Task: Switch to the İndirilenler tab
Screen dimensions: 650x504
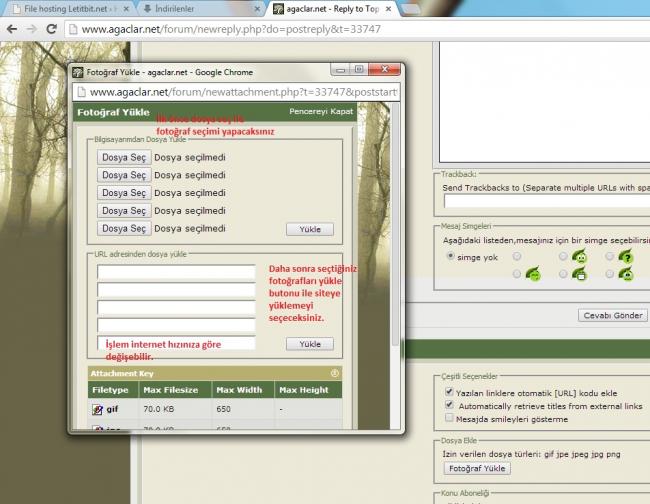Action: click(201, 9)
